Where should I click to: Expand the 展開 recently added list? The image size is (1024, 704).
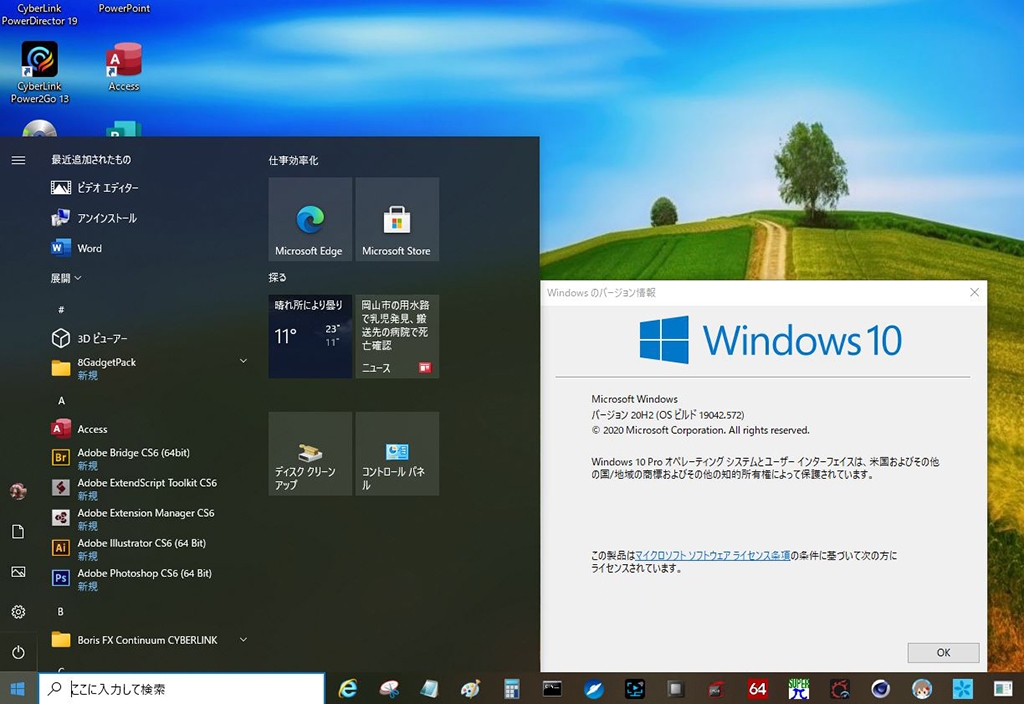66,278
